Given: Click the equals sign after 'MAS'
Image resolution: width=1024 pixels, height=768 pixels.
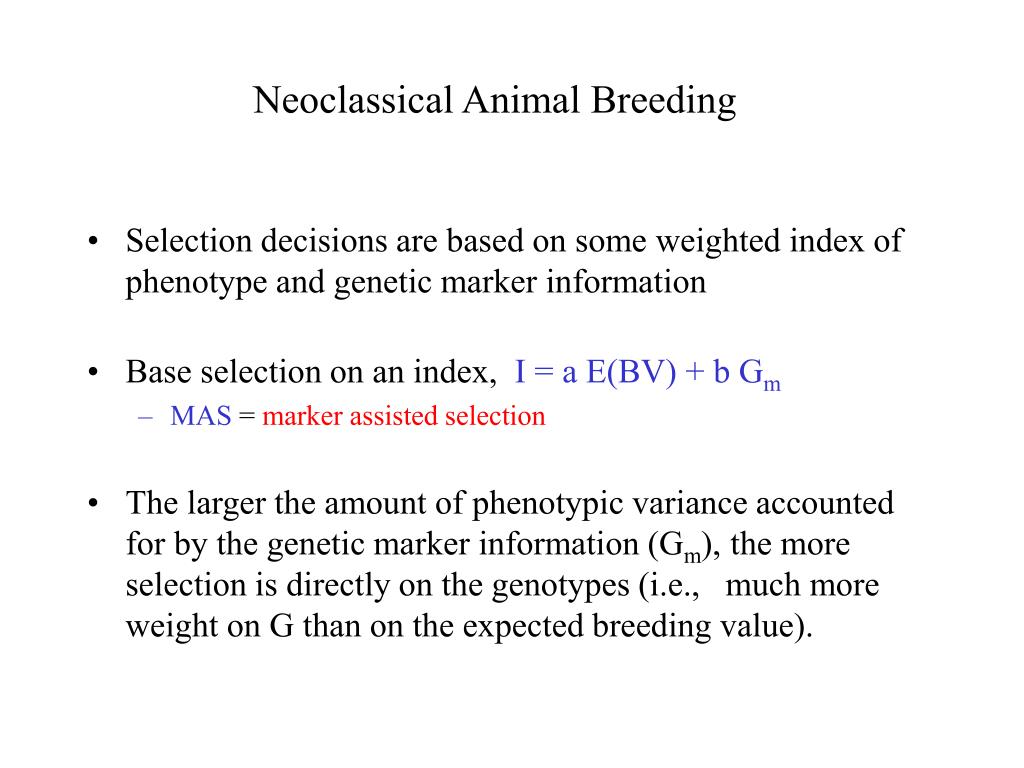Looking at the screenshot, I should click(247, 417).
